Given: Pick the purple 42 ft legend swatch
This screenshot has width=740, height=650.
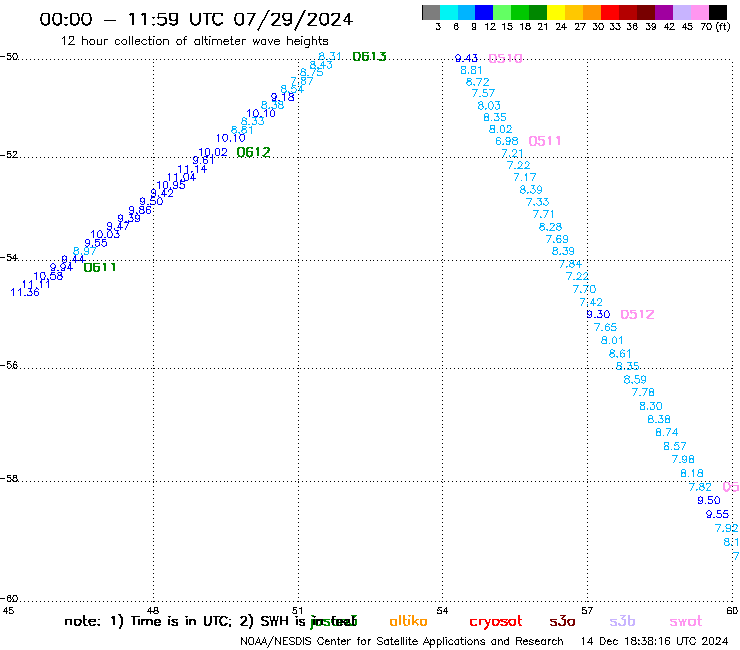Looking at the screenshot, I should (x=664, y=12).
